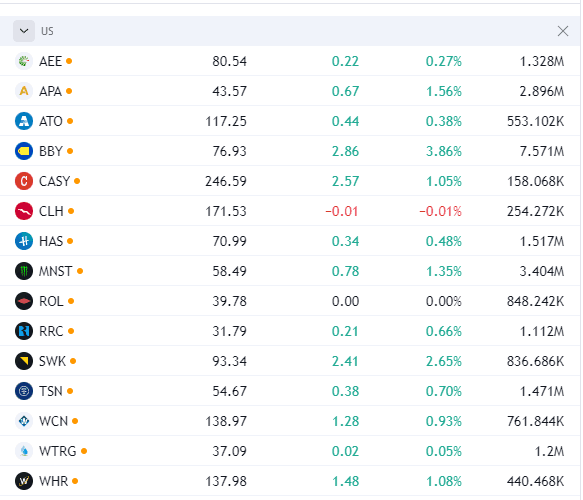Click the CASY red logo icon
583x500 pixels.
point(24,181)
